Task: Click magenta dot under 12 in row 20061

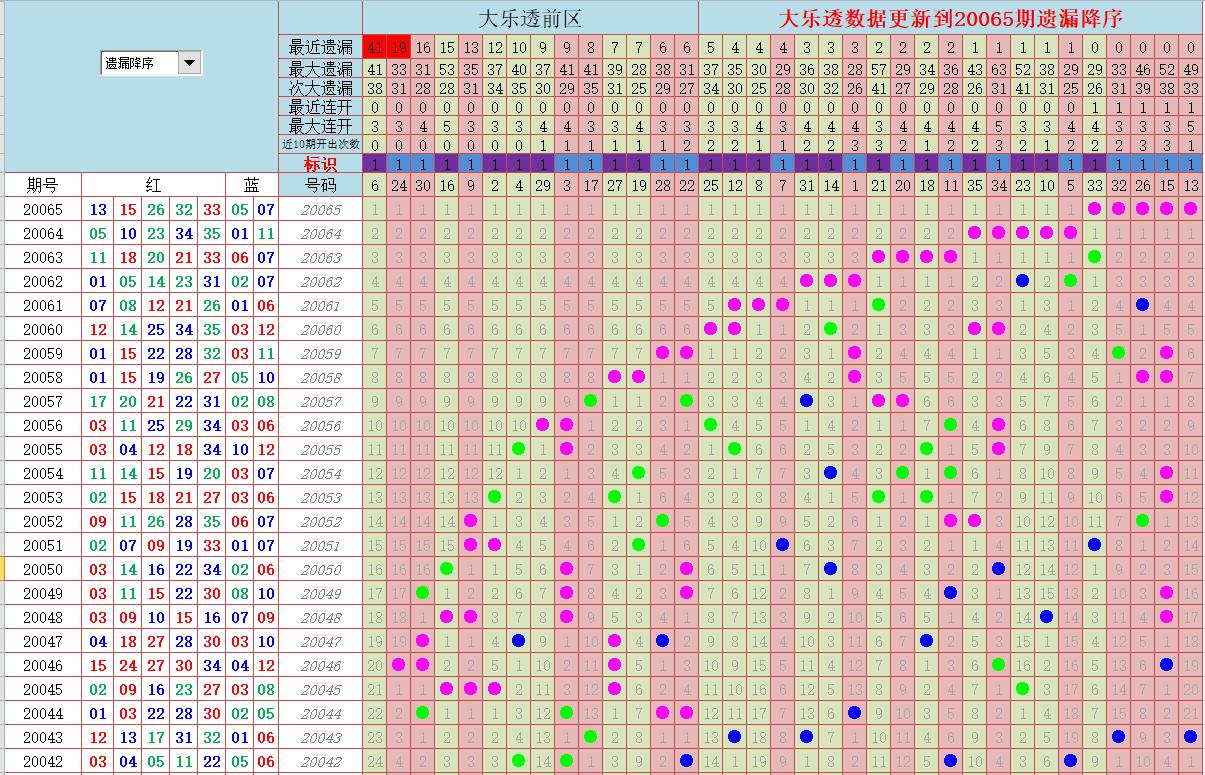Action: tap(734, 305)
